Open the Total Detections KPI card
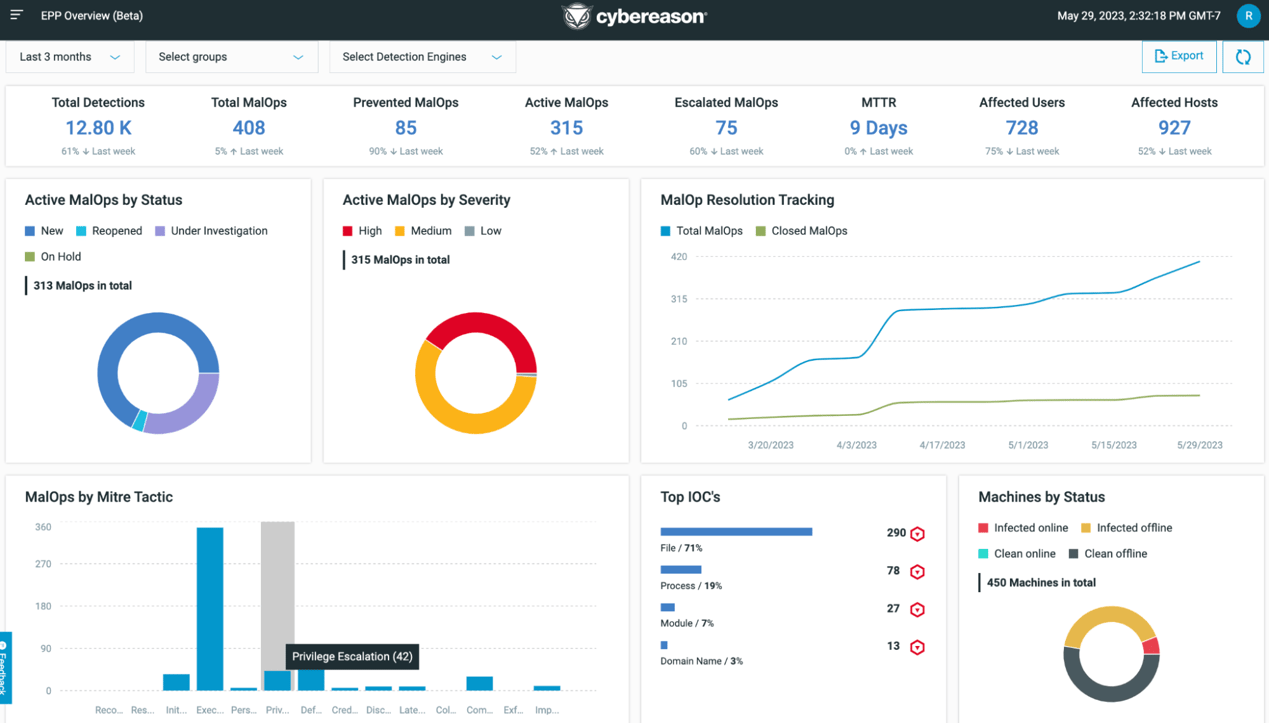The height and width of the screenshot is (724, 1269). [97, 126]
